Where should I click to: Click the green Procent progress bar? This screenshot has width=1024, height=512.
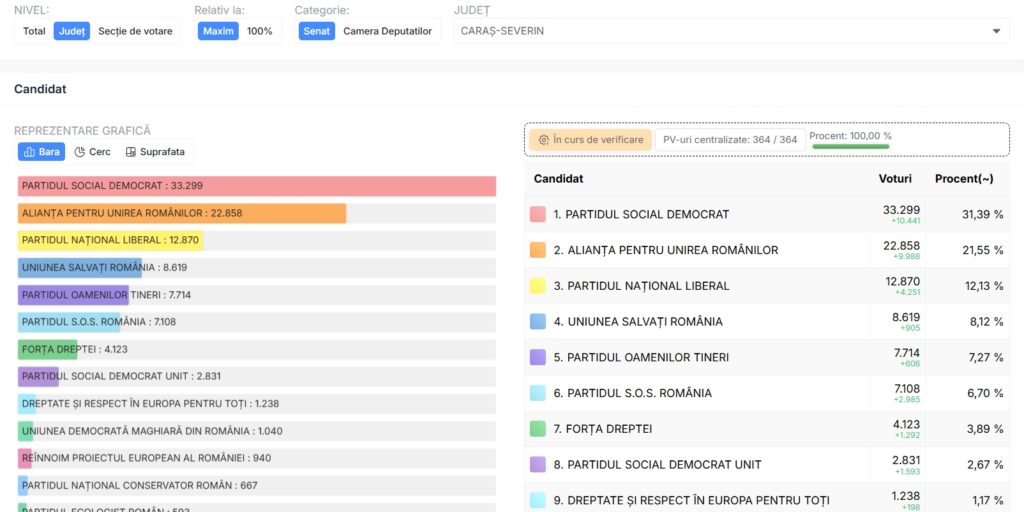[x=850, y=147]
